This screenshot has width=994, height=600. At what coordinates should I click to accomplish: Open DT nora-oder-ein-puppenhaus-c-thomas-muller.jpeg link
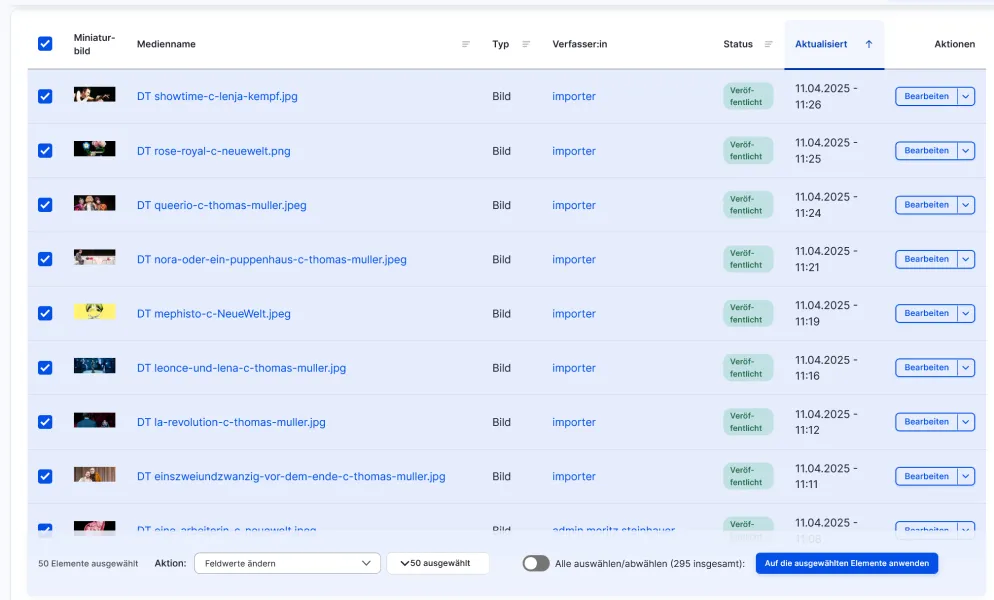tap(271, 259)
